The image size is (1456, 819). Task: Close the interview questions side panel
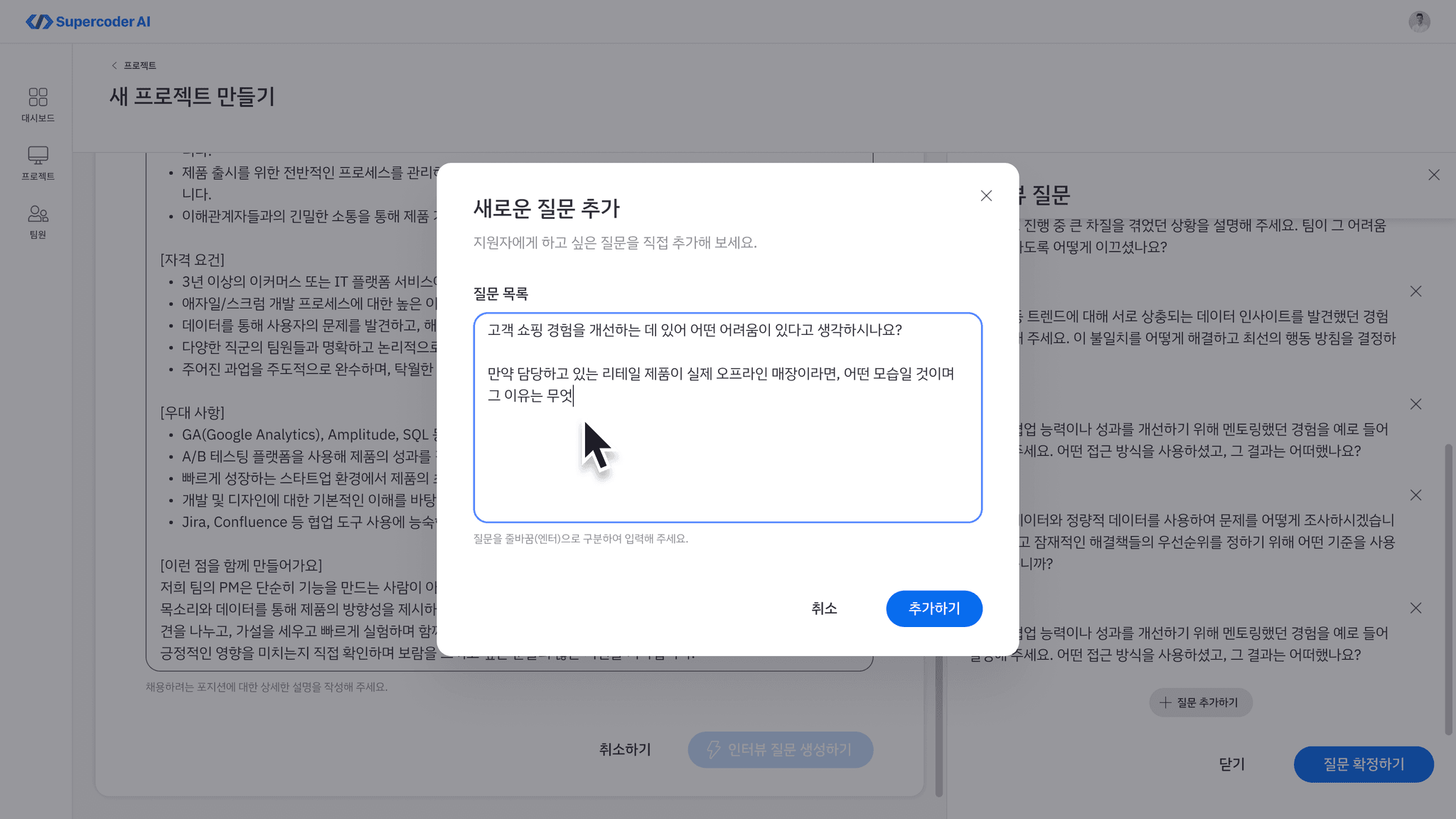1433,175
